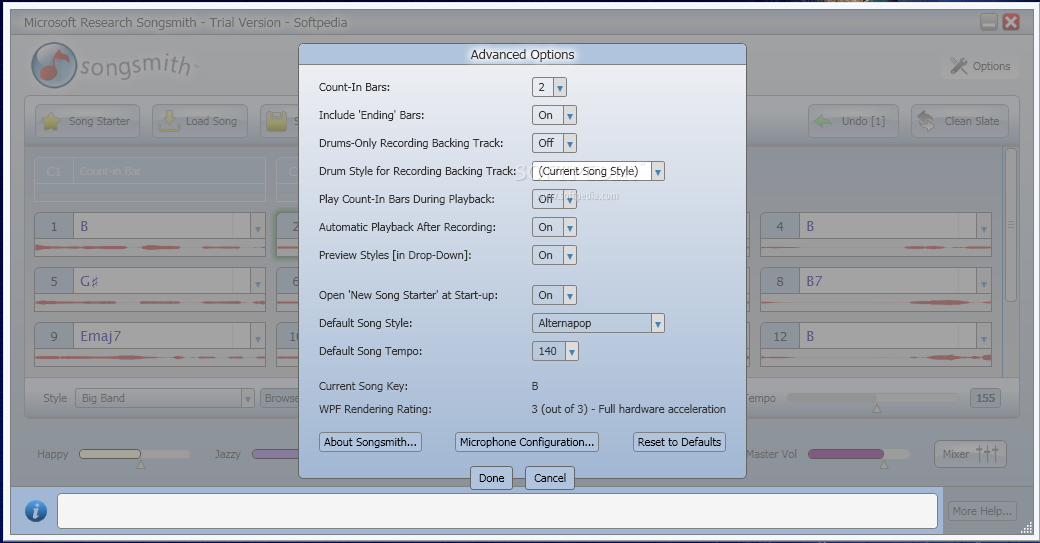Expand chord dropdown for bar 8 B7

click(x=984, y=282)
